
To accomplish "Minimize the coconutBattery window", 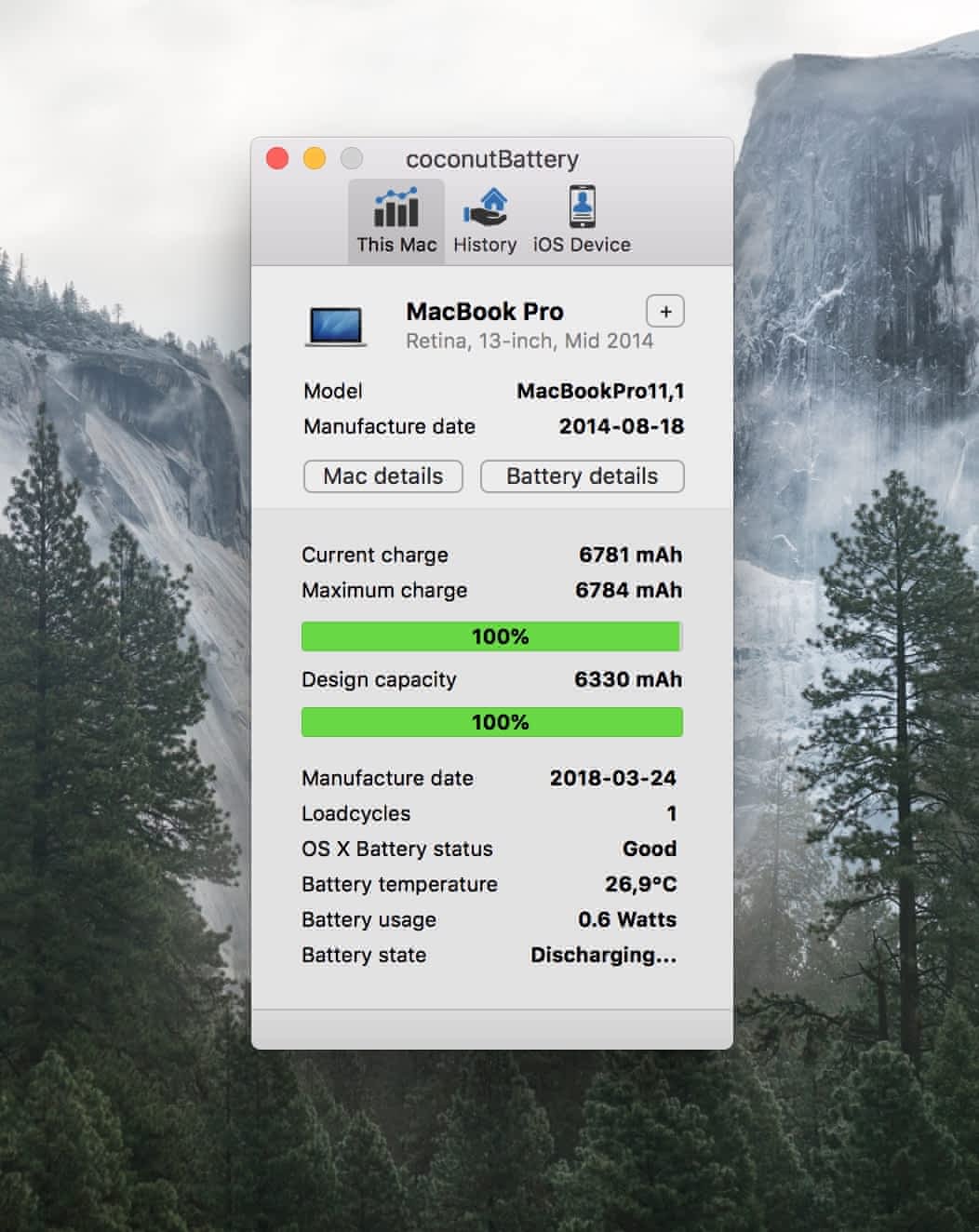I will 315,158.
